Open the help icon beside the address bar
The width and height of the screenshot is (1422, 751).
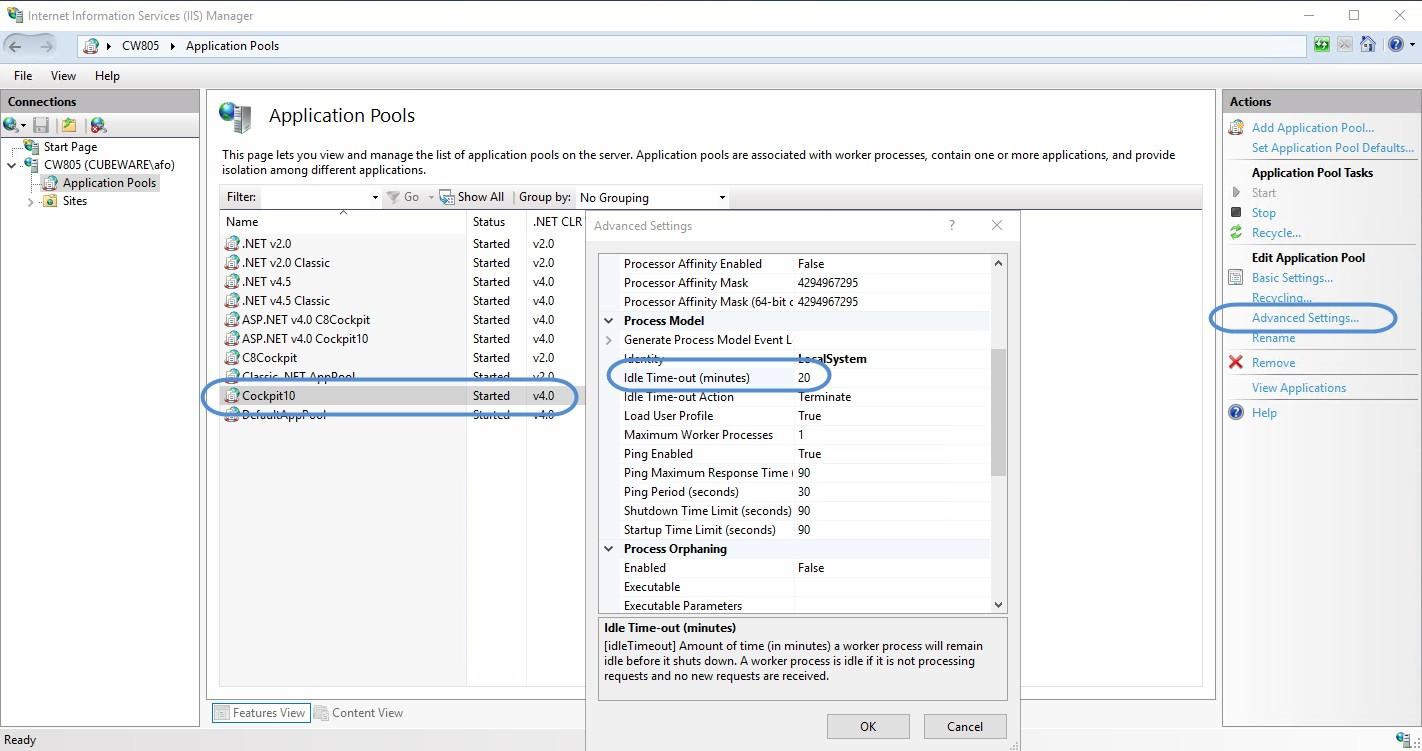pos(1396,45)
